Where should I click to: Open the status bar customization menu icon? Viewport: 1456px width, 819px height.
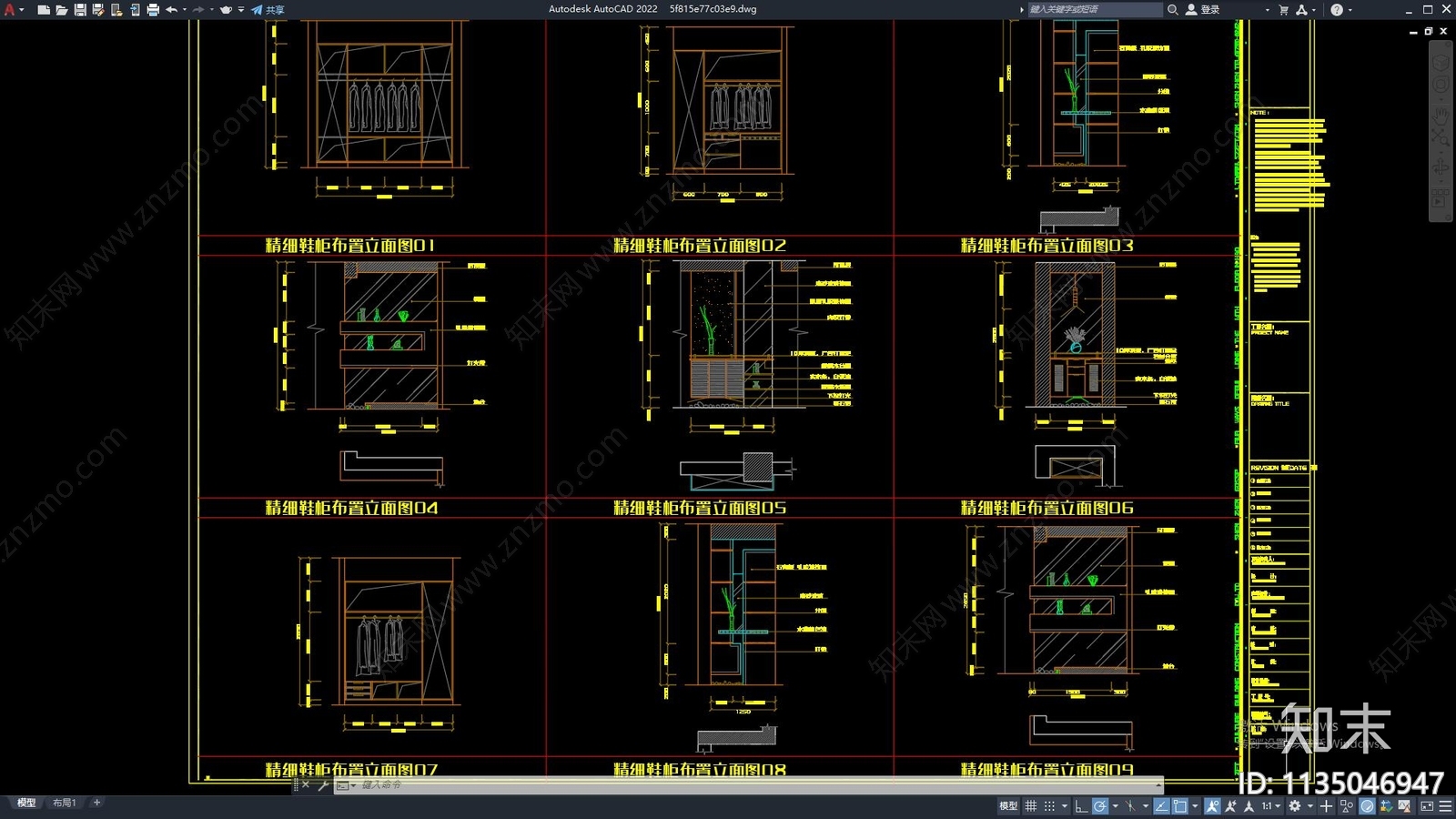[1445, 806]
